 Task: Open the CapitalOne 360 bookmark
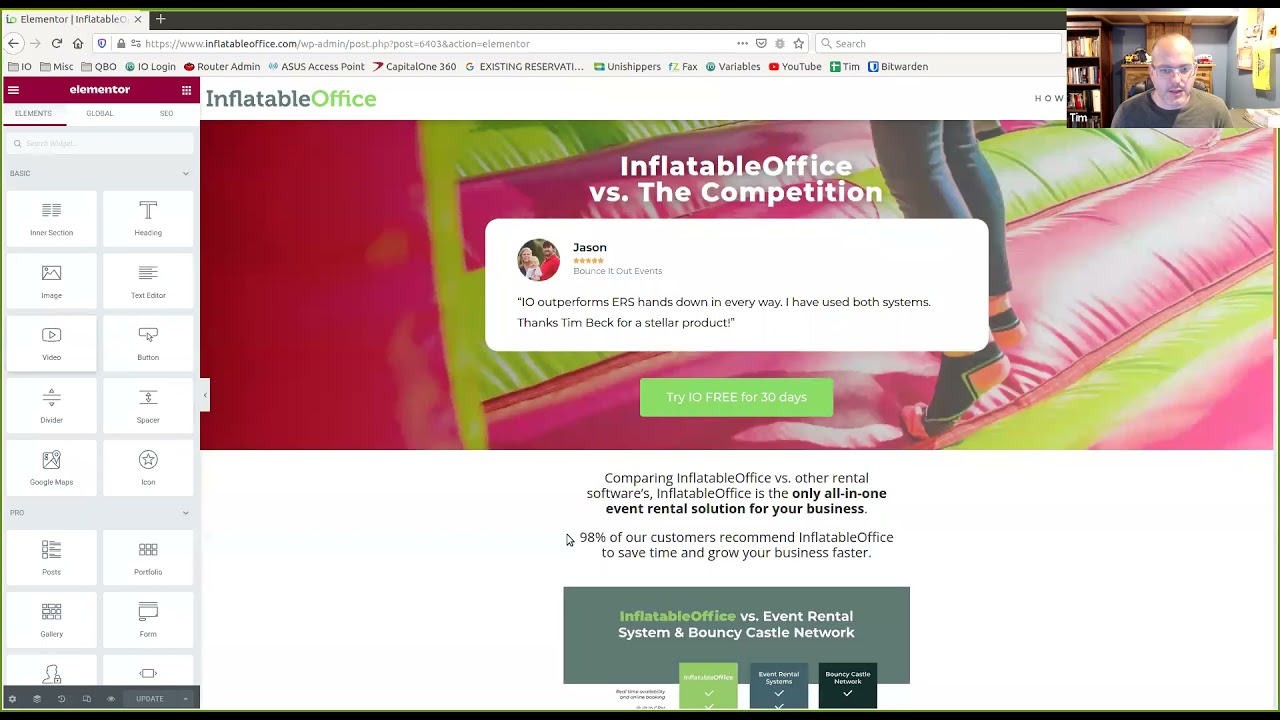(414, 67)
